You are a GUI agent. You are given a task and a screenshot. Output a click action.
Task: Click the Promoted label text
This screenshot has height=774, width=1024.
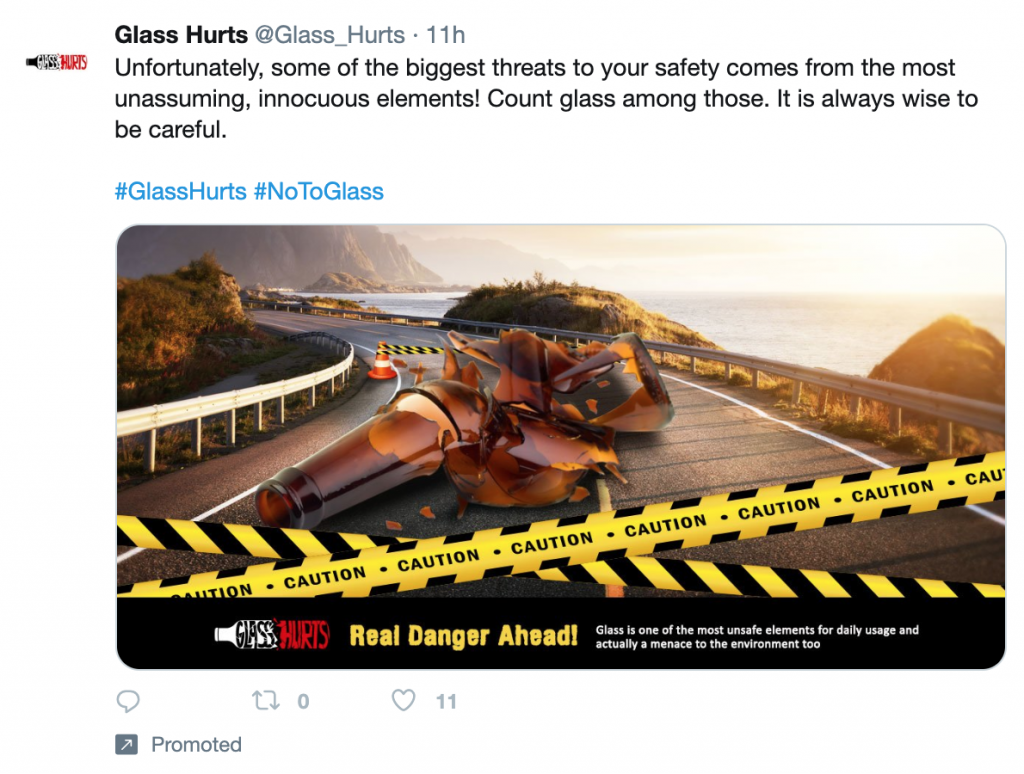(197, 745)
